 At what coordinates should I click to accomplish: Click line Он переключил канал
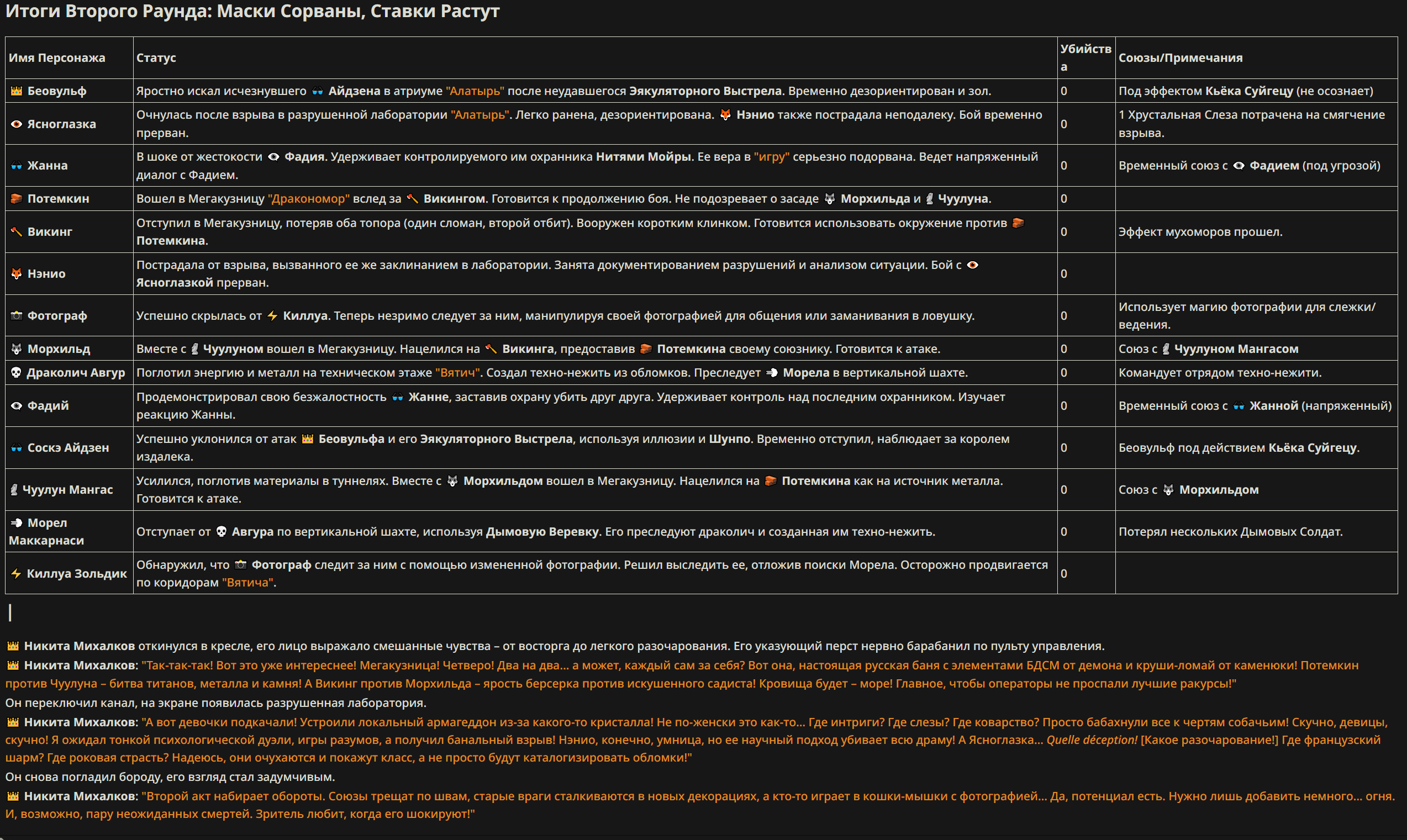(x=216, y=703)
